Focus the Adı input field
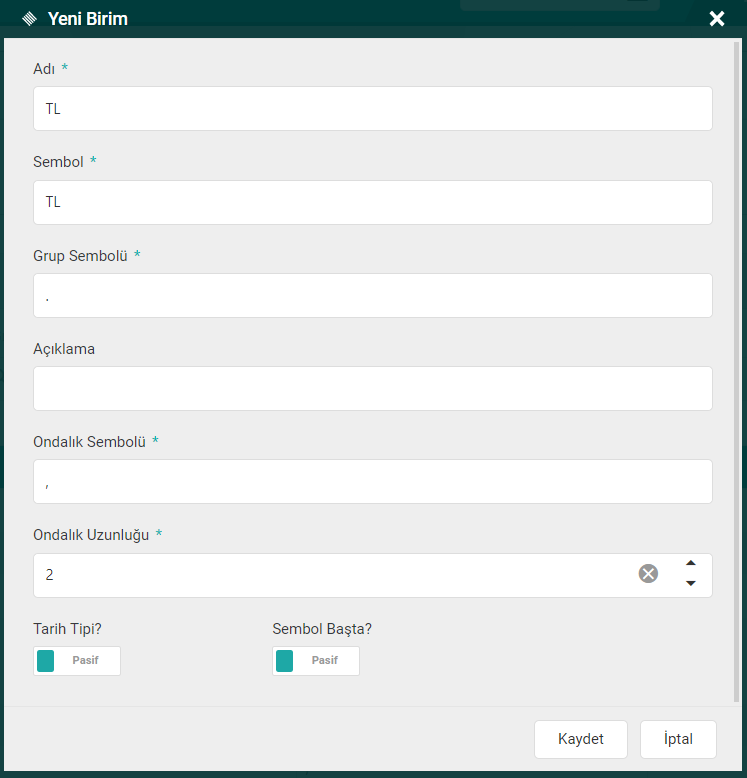747x778 pixels. (372, 108)
